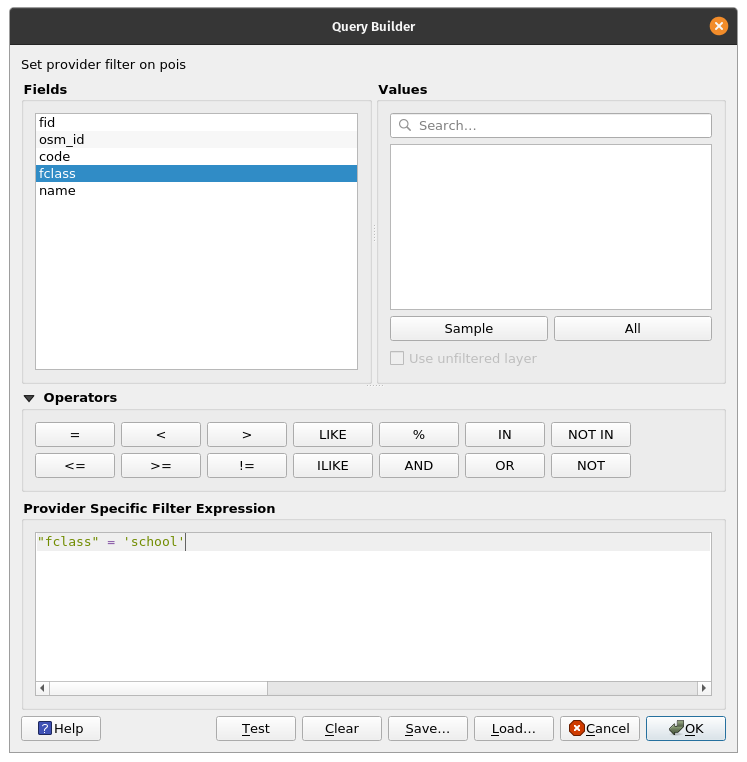Insert the less-than-or-equal operator
This screenshot has height=762, width=747.
click(75, 466)
